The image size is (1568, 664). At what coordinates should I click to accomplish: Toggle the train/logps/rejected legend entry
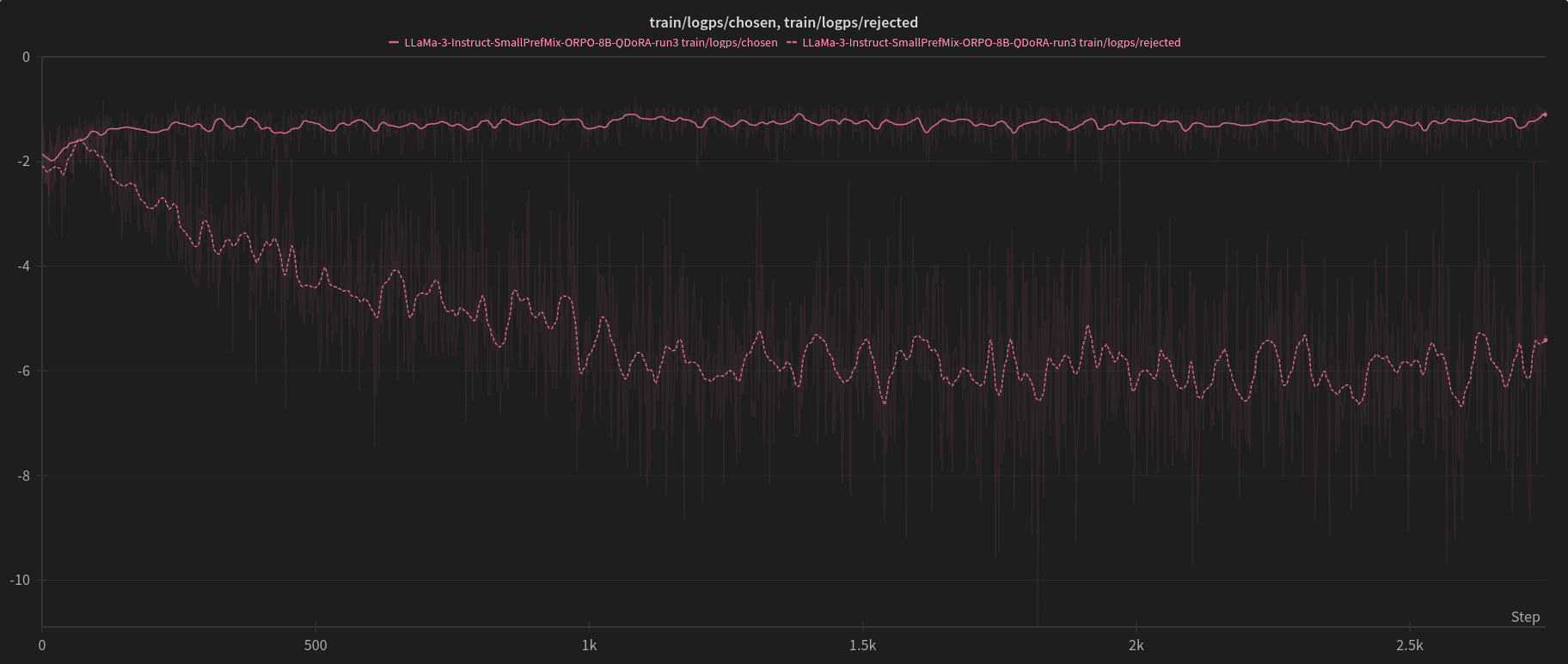point(991,42)
